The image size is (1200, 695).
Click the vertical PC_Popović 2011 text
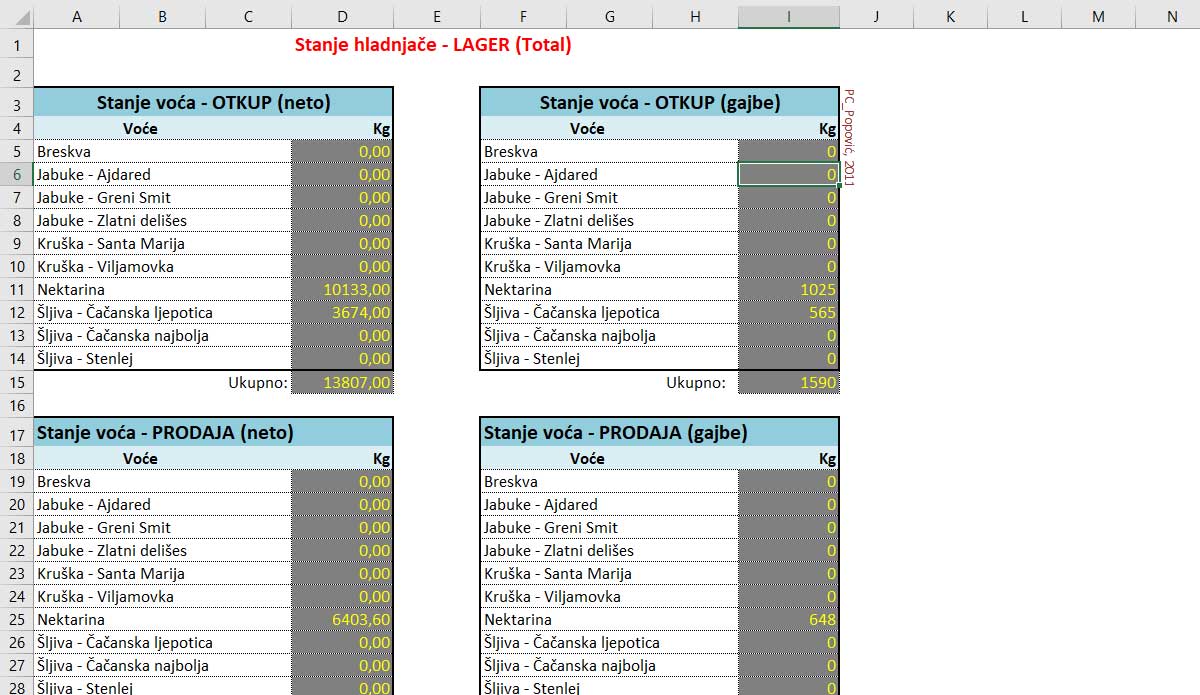click(849, 137)
